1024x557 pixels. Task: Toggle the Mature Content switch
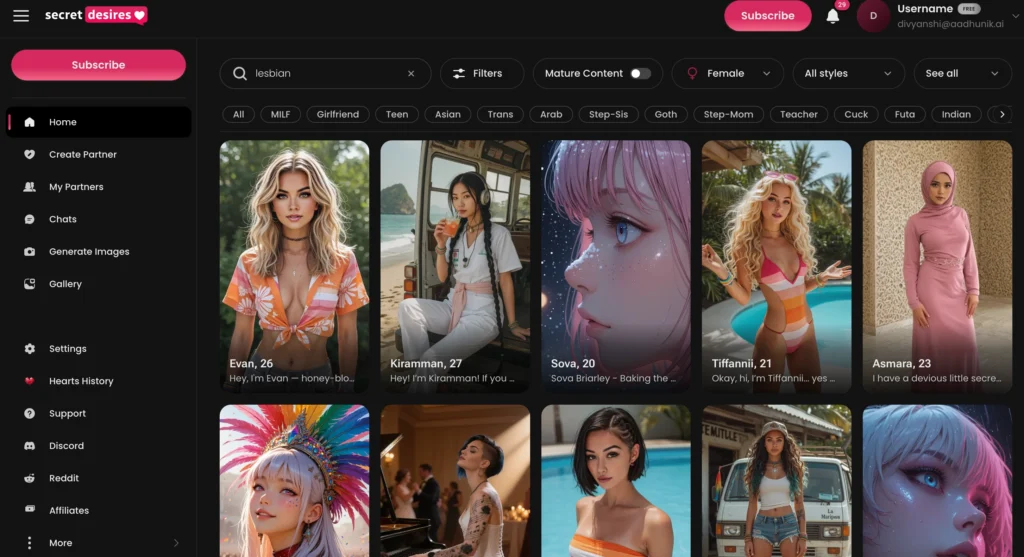pos(640,74)
